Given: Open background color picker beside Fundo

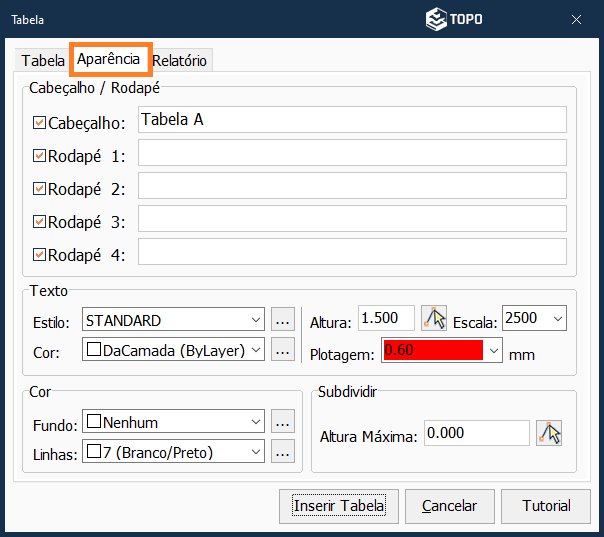Looking at the screenshot, I should [283, 422].
